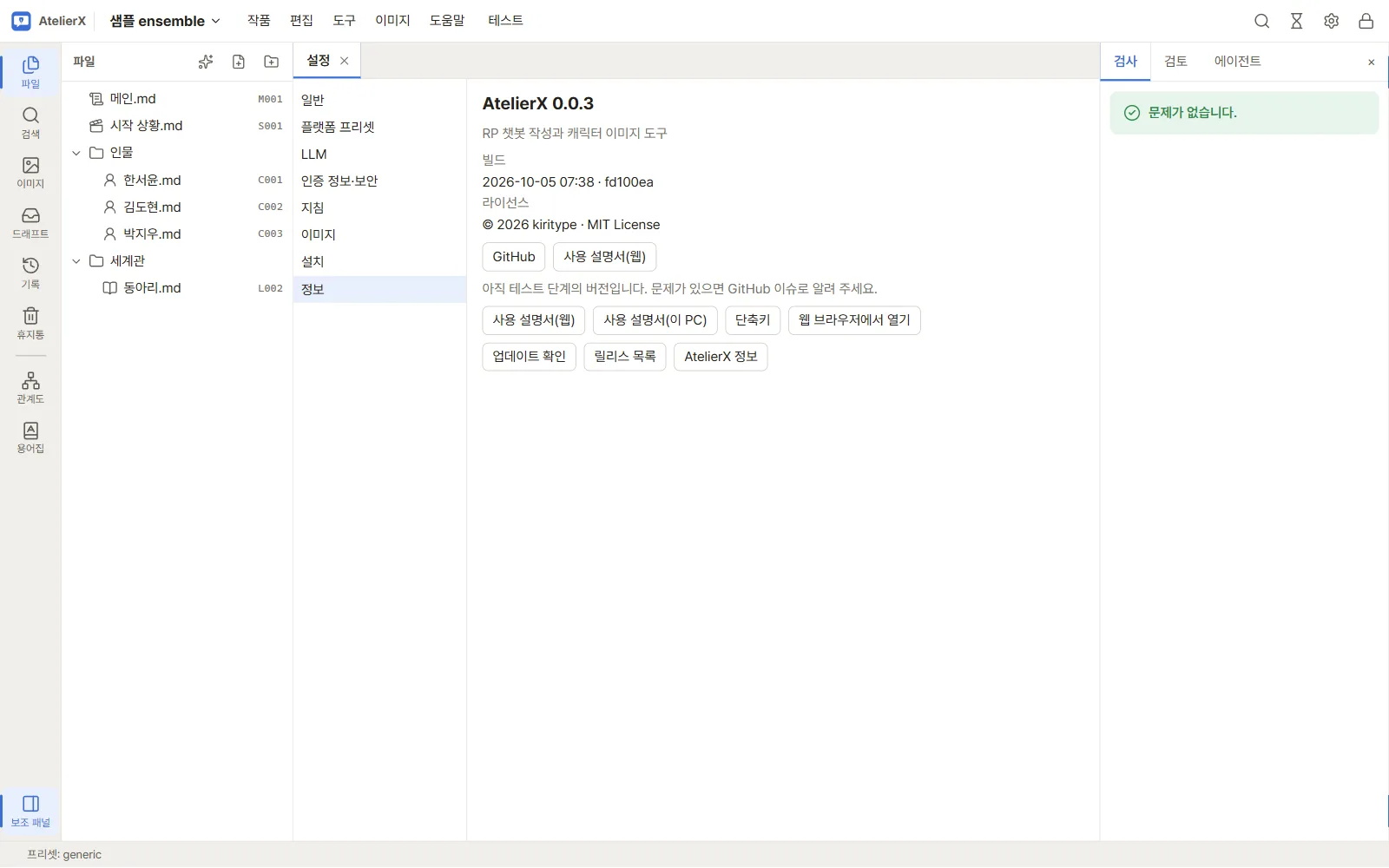Switch to the 에이전트 tab
1389x868 pixels.
coord(1238,62)
